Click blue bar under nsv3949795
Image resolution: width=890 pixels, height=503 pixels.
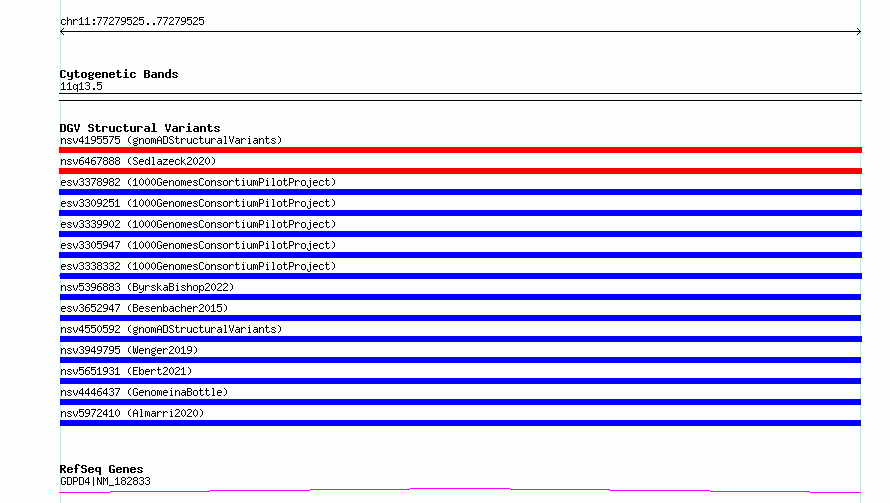(460, 360)
